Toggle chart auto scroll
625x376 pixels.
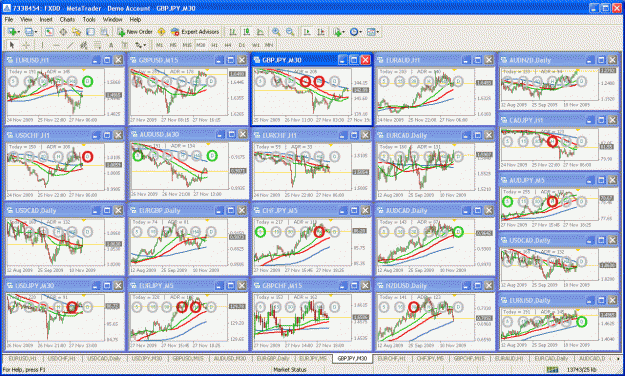click(307, 32)
